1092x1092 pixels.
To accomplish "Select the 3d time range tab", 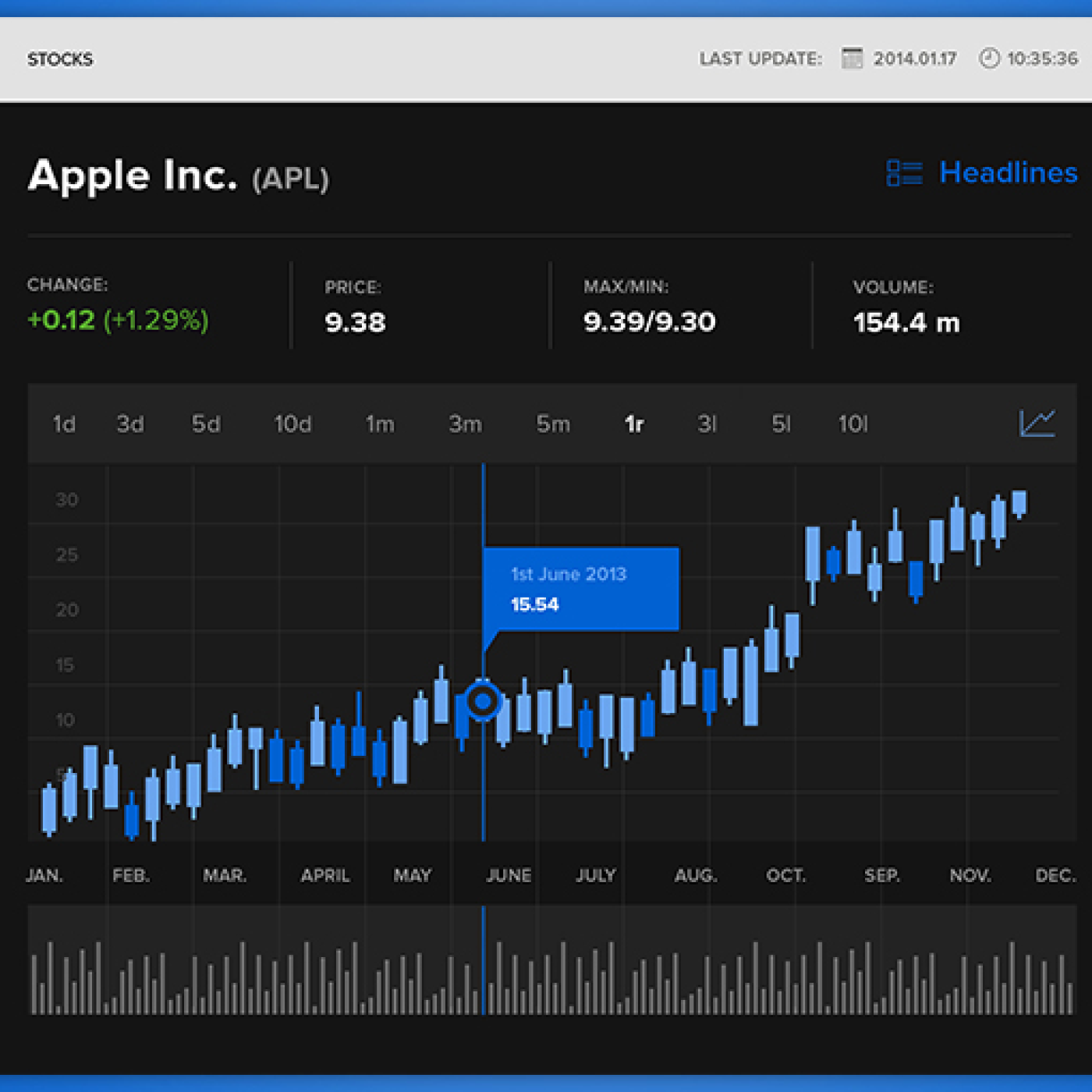I will (x=130, y=424).
